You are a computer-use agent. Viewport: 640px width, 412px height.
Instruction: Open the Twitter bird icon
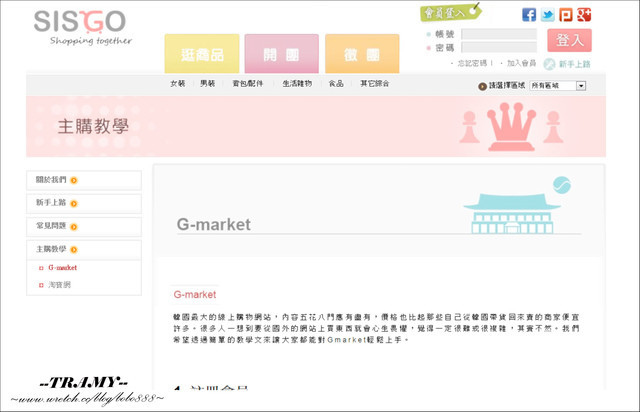547,15
